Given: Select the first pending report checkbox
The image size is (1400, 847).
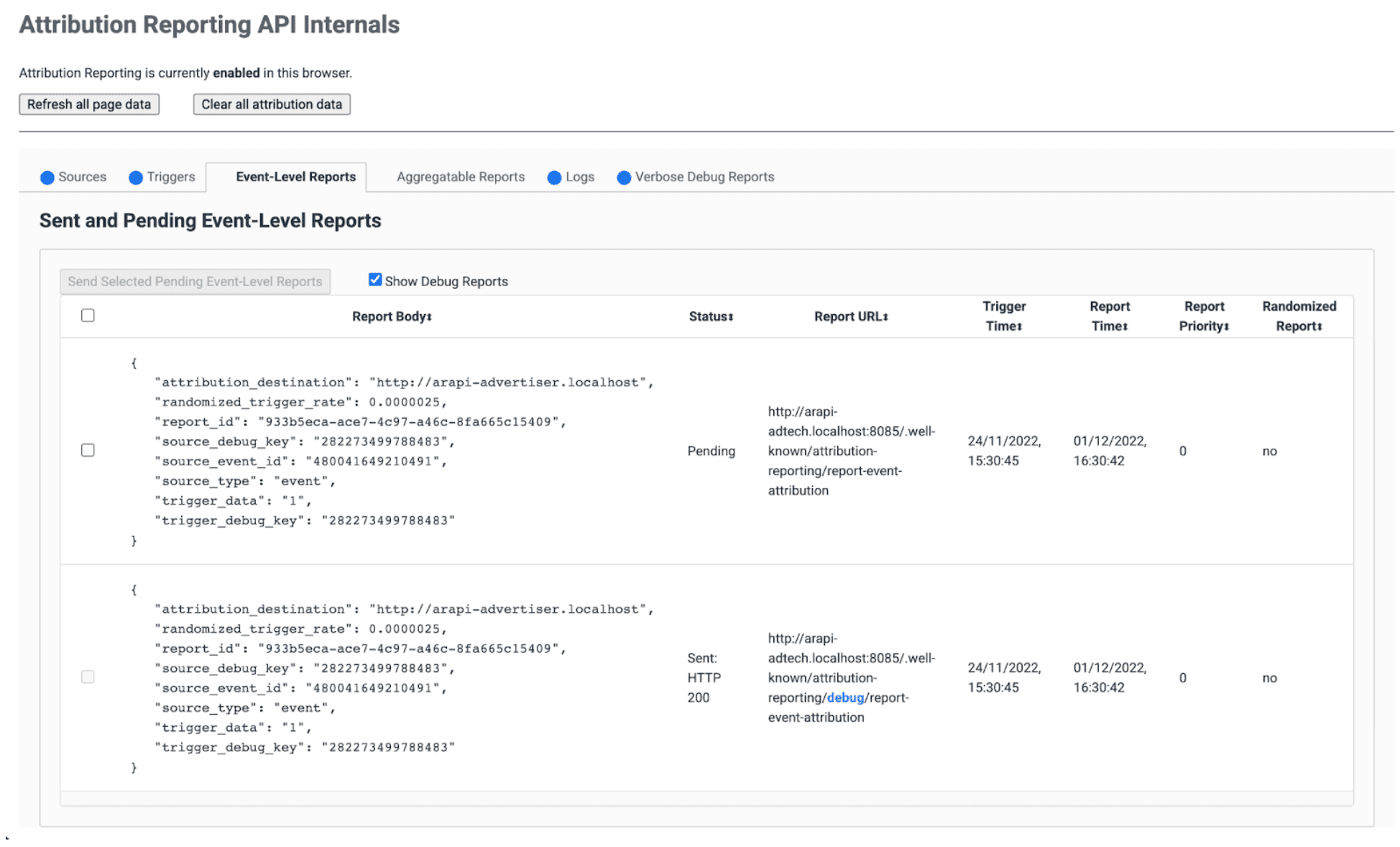Looking at the screenshot, I should coord(87,450).
